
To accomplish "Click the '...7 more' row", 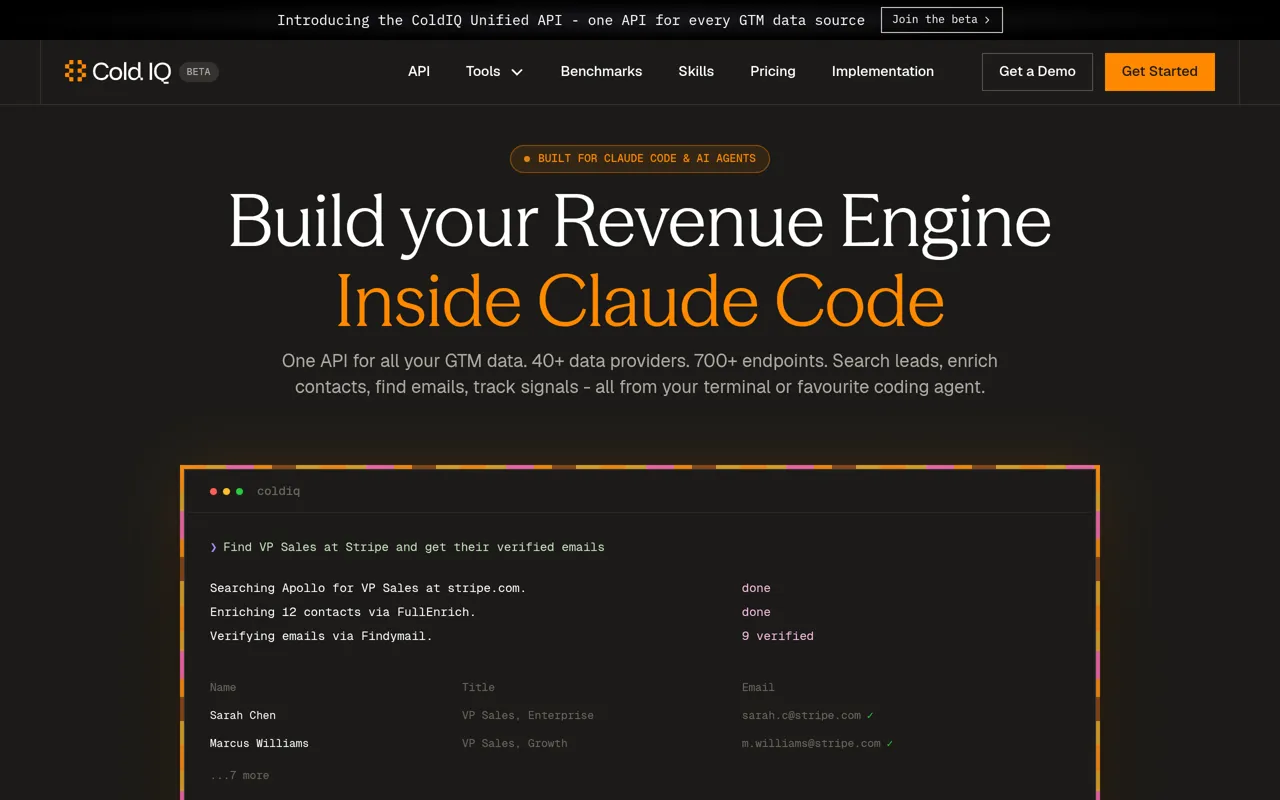I will pos(239,775).
